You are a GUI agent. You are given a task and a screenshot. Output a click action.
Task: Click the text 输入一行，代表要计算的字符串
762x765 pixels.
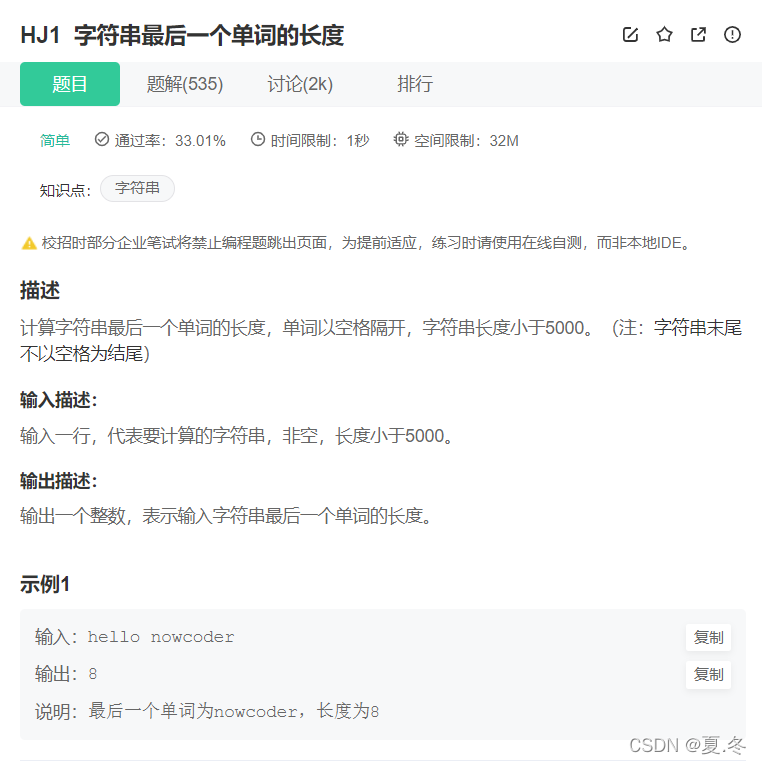237,436
